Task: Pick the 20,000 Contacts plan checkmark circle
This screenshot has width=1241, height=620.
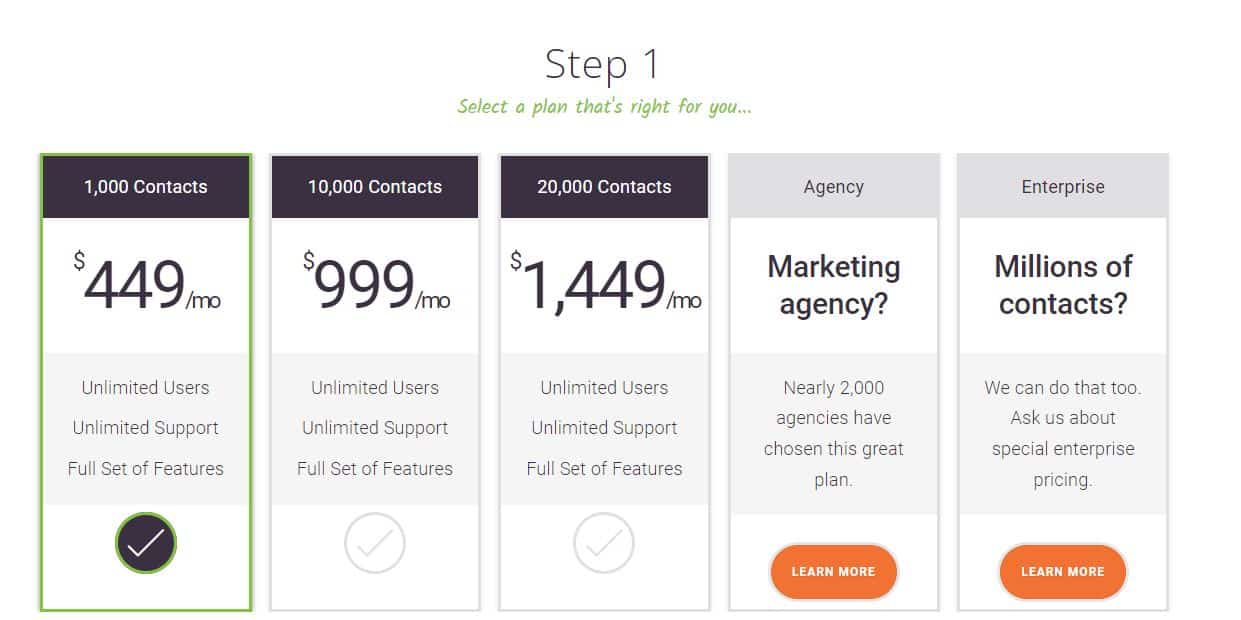Action: (x=604, y=543)
